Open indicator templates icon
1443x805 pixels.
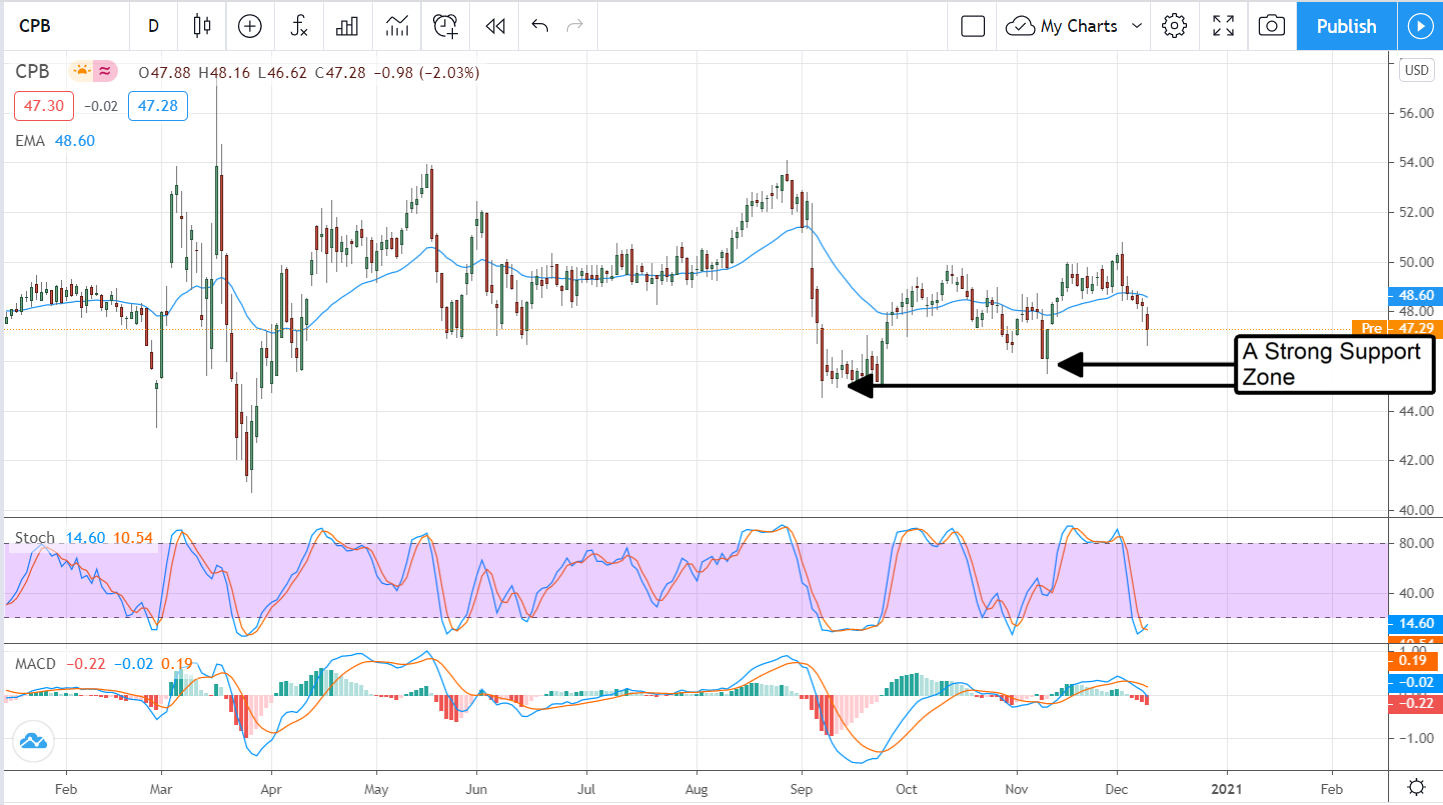[396, 26]
